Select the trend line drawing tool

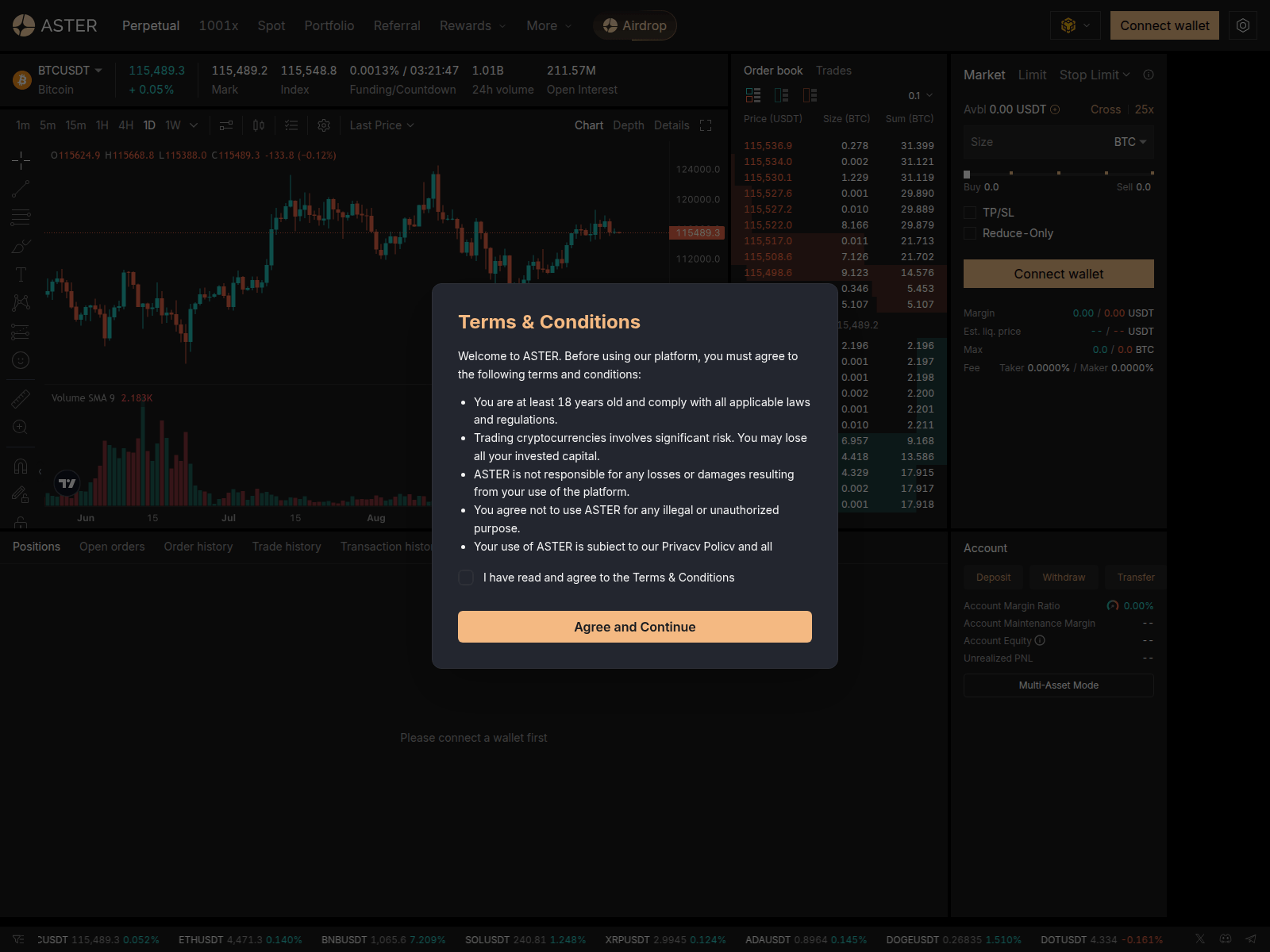click(21, 189)
